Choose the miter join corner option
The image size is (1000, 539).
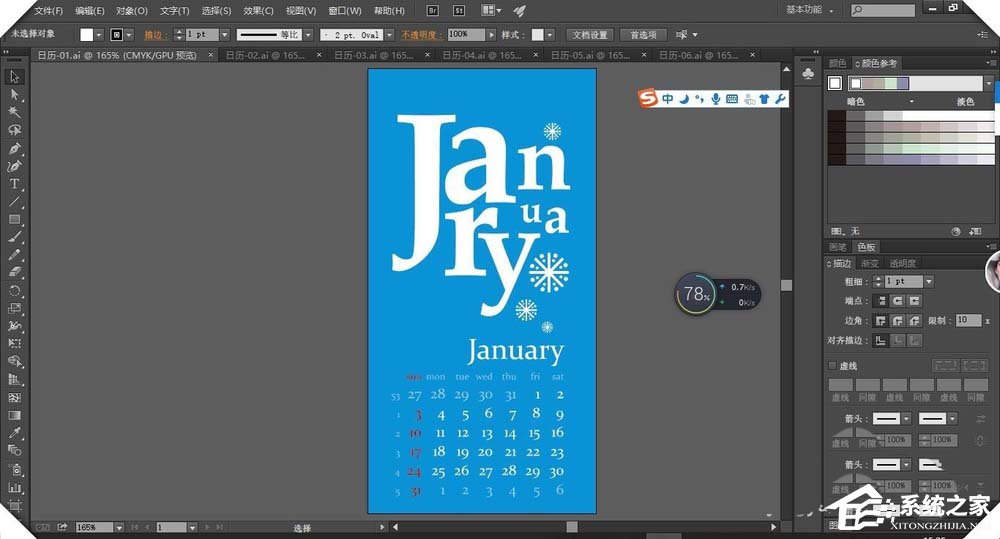point(881,321)
